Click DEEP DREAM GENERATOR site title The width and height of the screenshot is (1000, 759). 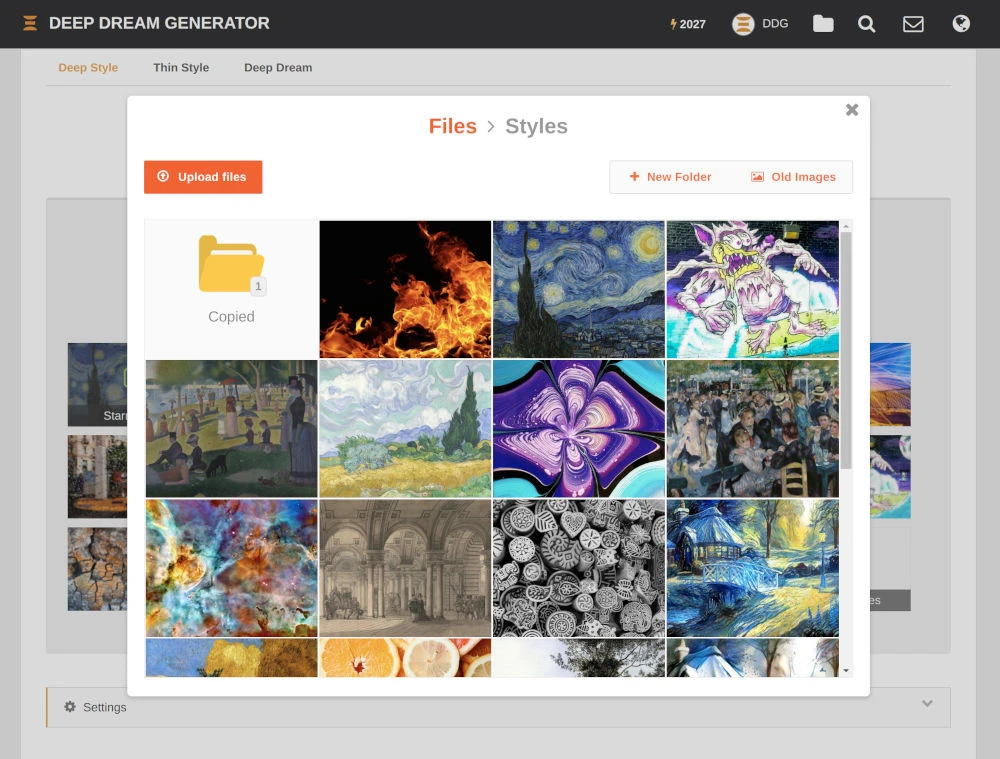[159, 23]
